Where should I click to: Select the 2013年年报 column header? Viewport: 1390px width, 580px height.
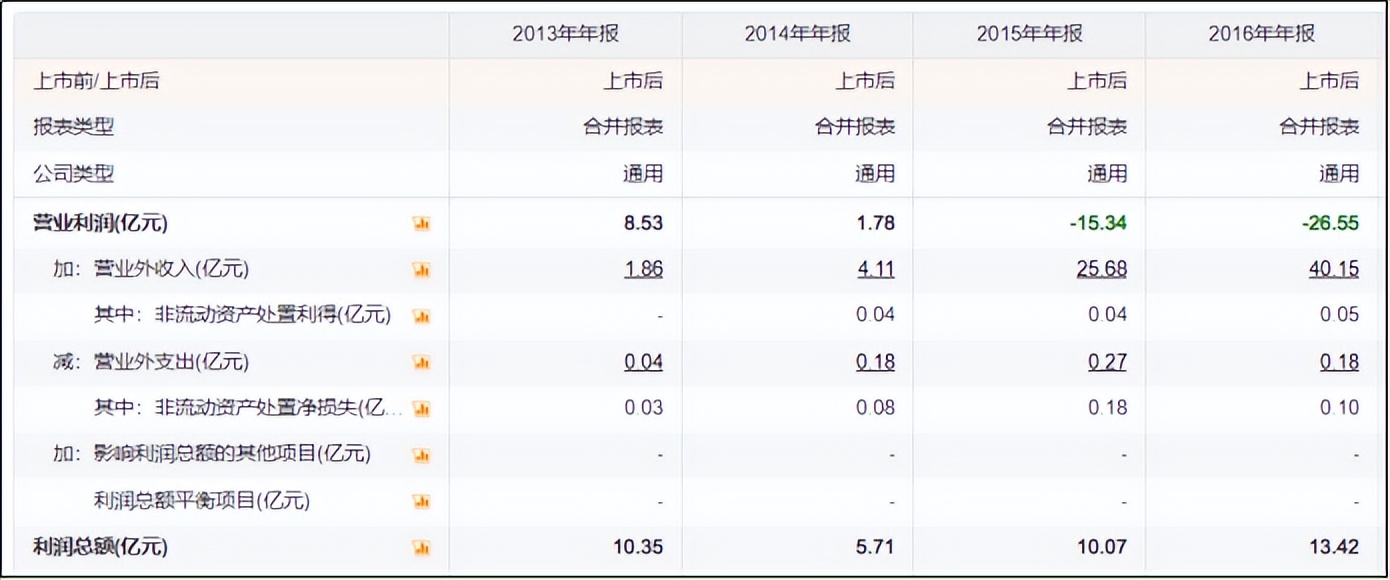click(x=566, y=34)
